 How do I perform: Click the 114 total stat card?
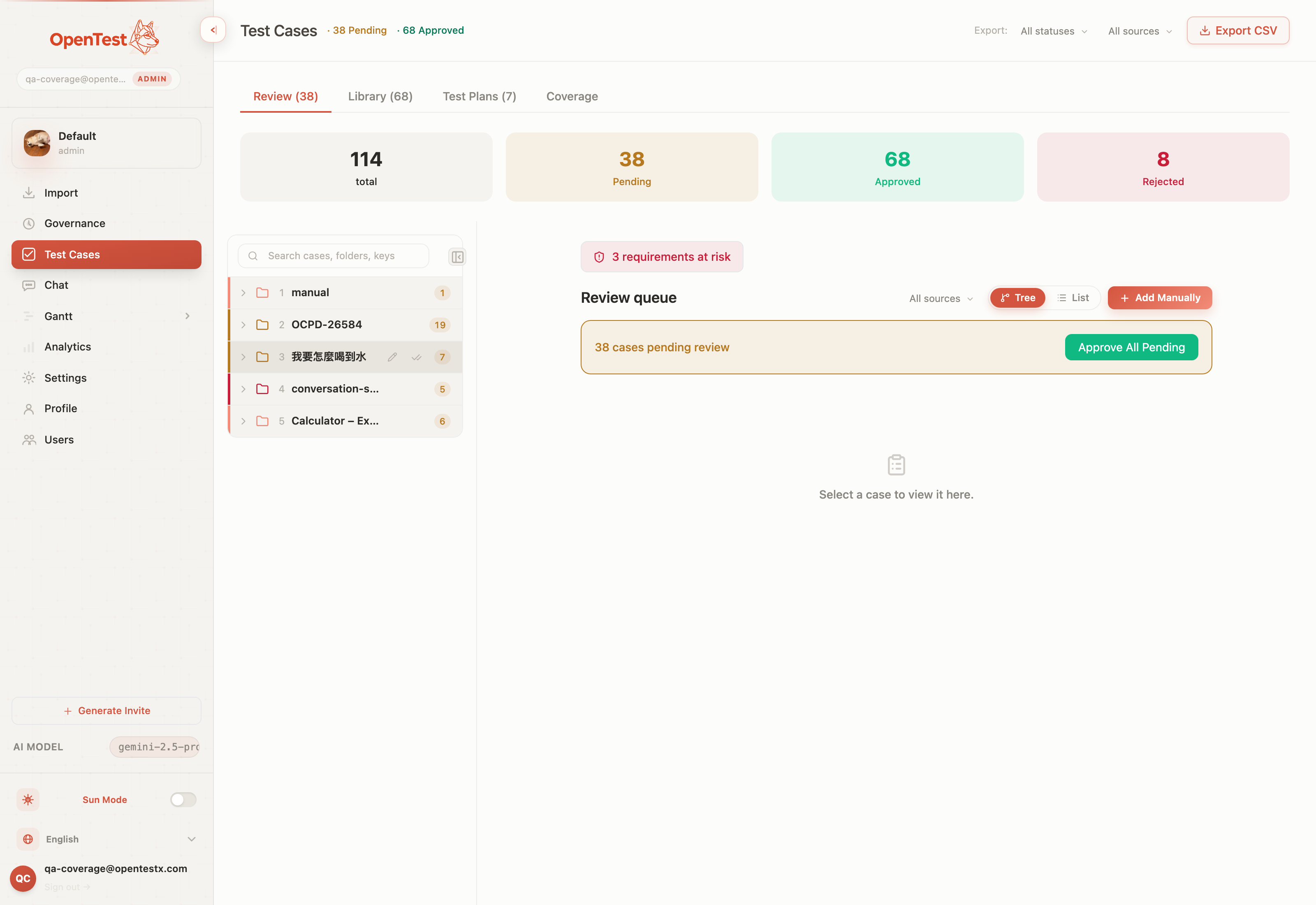tap(366, 167)
